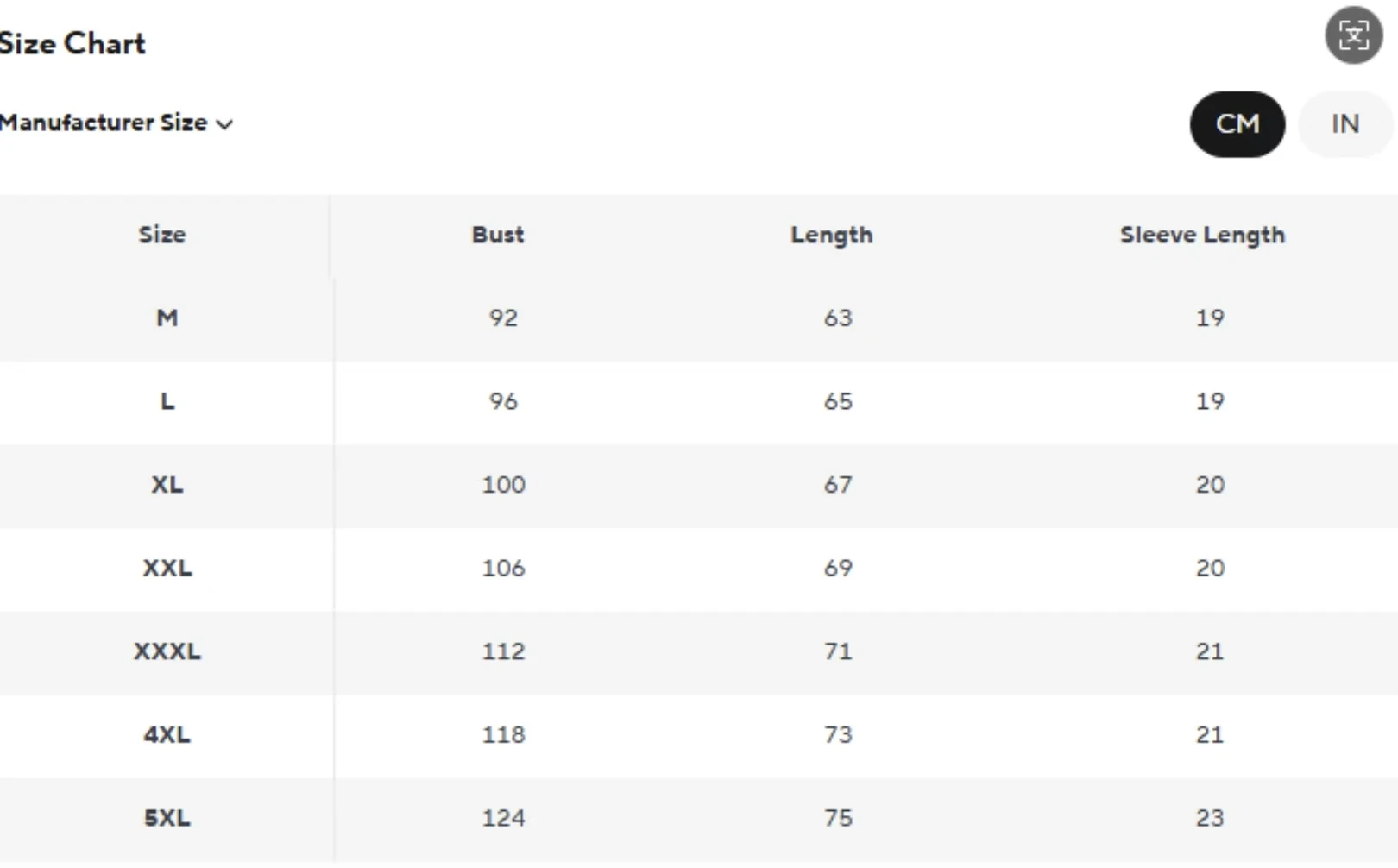Switch units to CM

point(1237,124)
